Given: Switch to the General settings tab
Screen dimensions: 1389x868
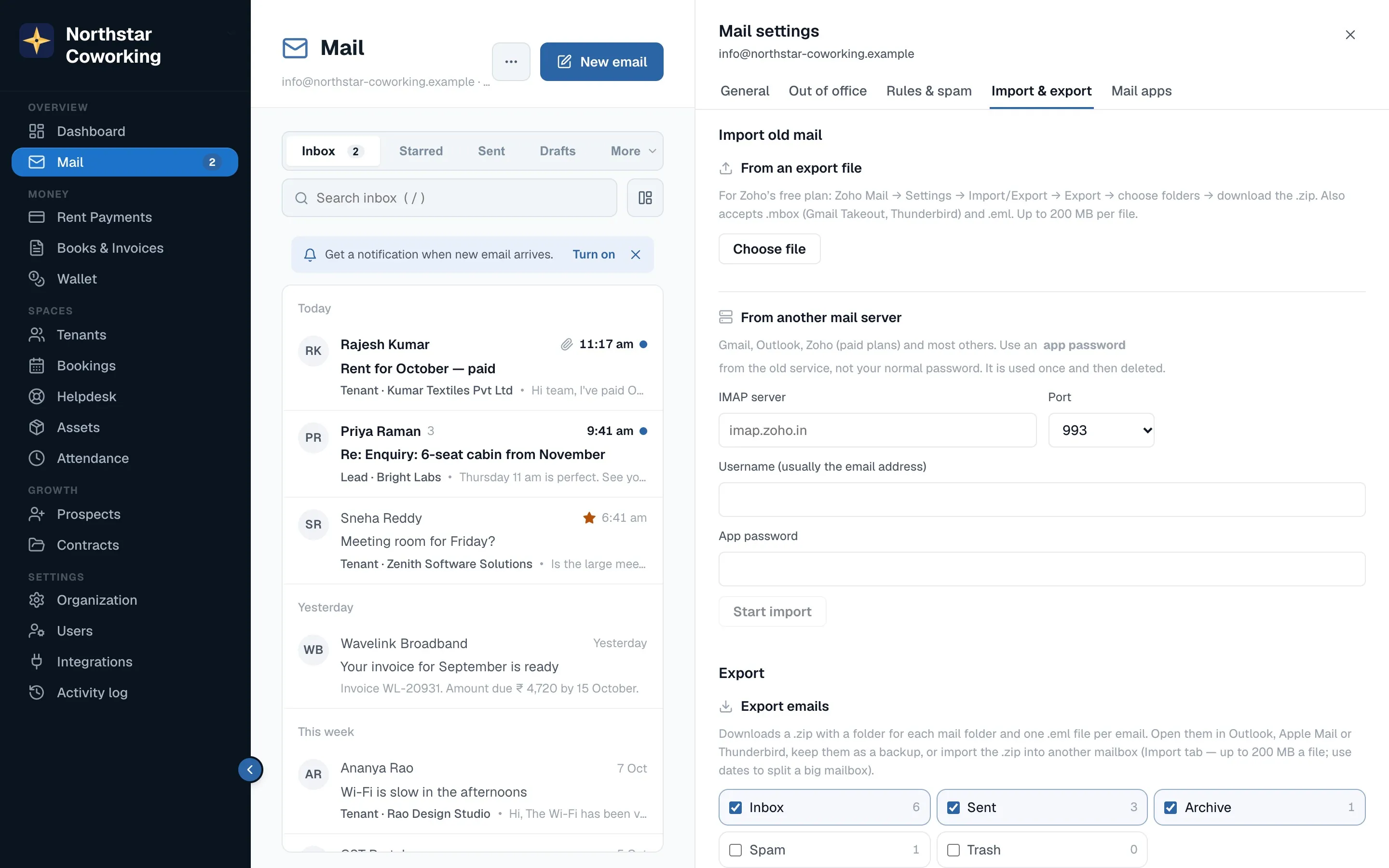Looking at the screenshot, I should pos(745,91).
